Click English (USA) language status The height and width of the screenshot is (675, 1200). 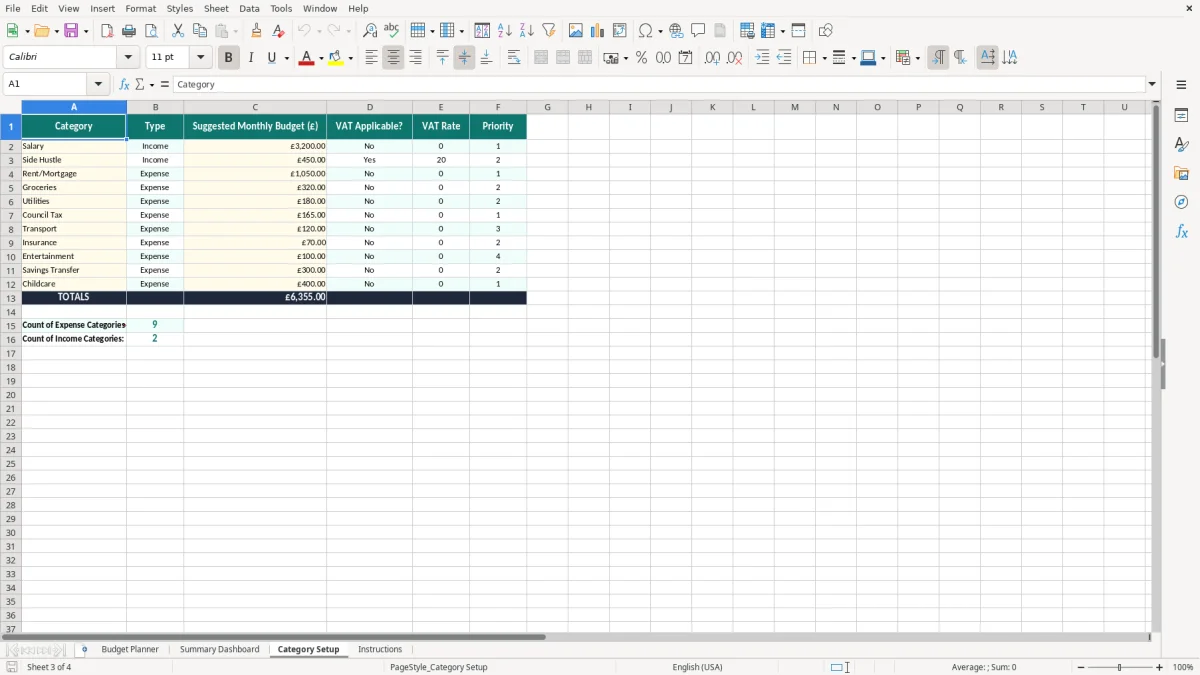pos(697,667)
